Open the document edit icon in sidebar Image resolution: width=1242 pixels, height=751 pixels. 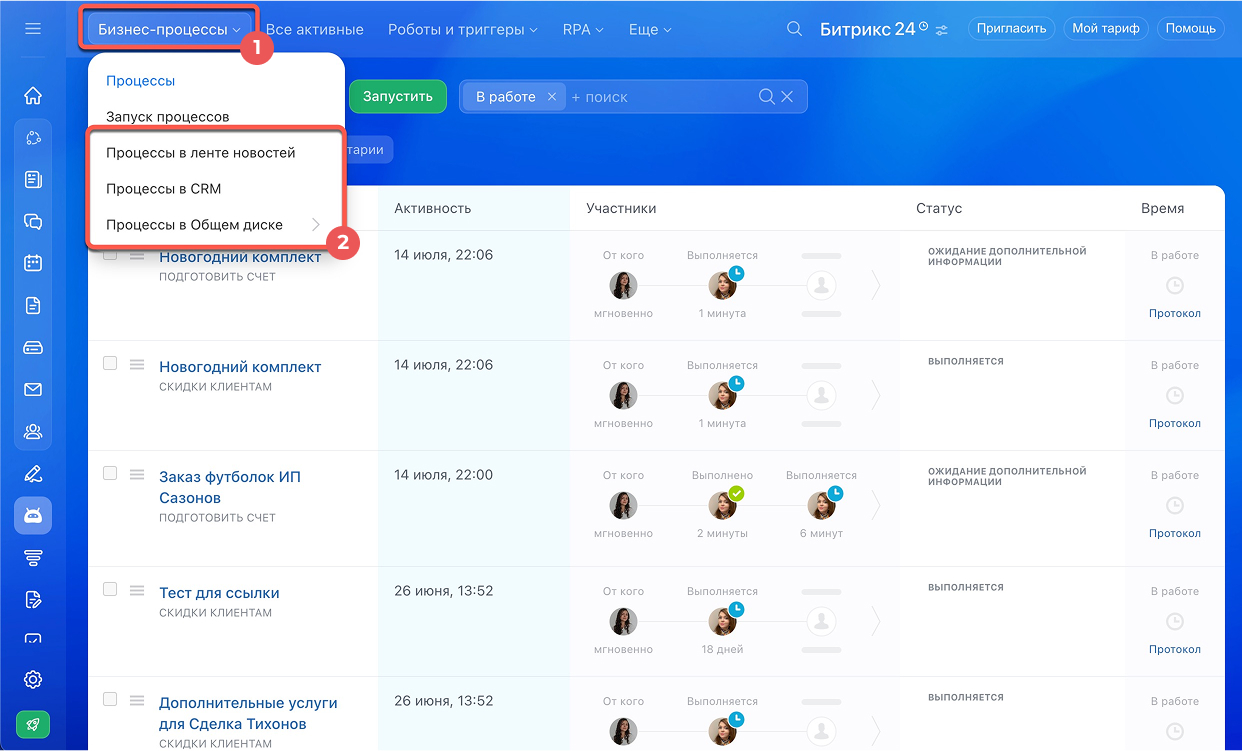pyautogui.click(x=33, y=600)
